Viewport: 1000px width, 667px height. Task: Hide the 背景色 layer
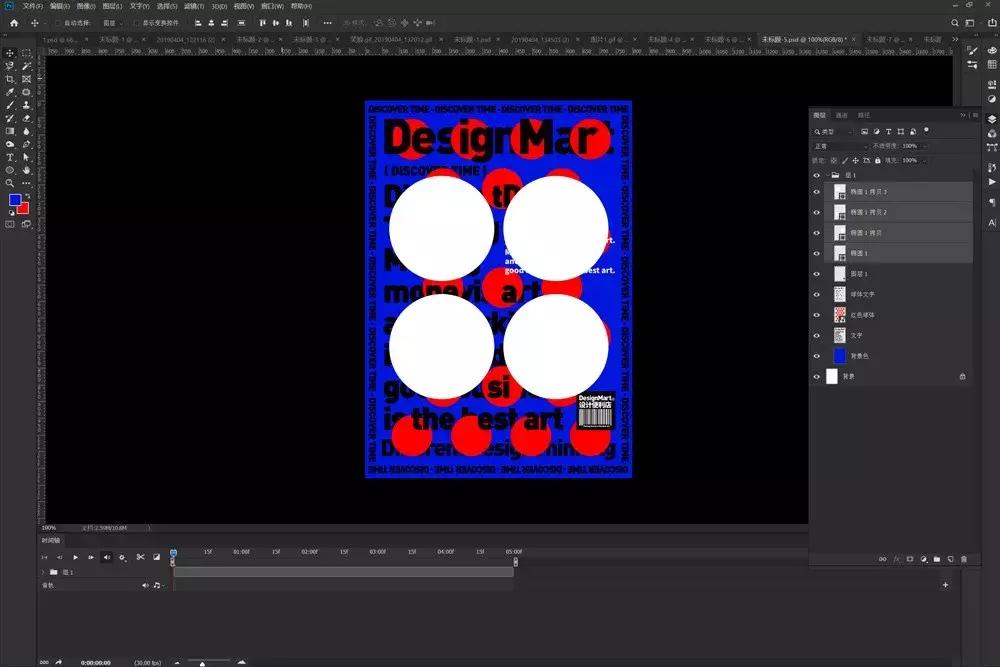(x=817, y=356)
